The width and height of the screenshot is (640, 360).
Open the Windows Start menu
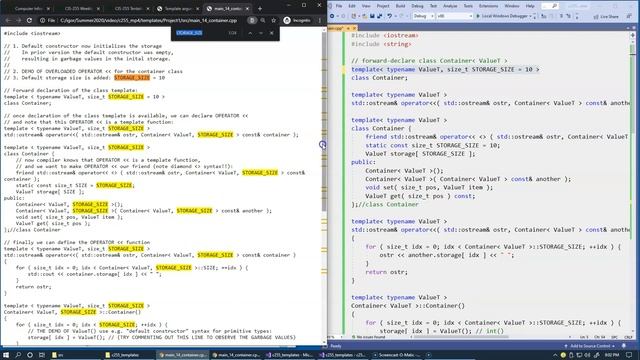click(6, 355)
